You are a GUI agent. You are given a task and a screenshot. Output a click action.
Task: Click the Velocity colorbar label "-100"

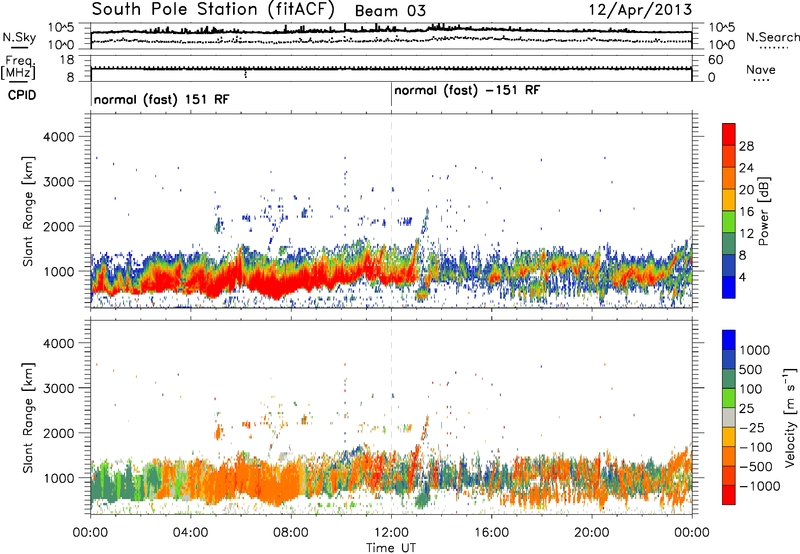[x=758, y=447]
